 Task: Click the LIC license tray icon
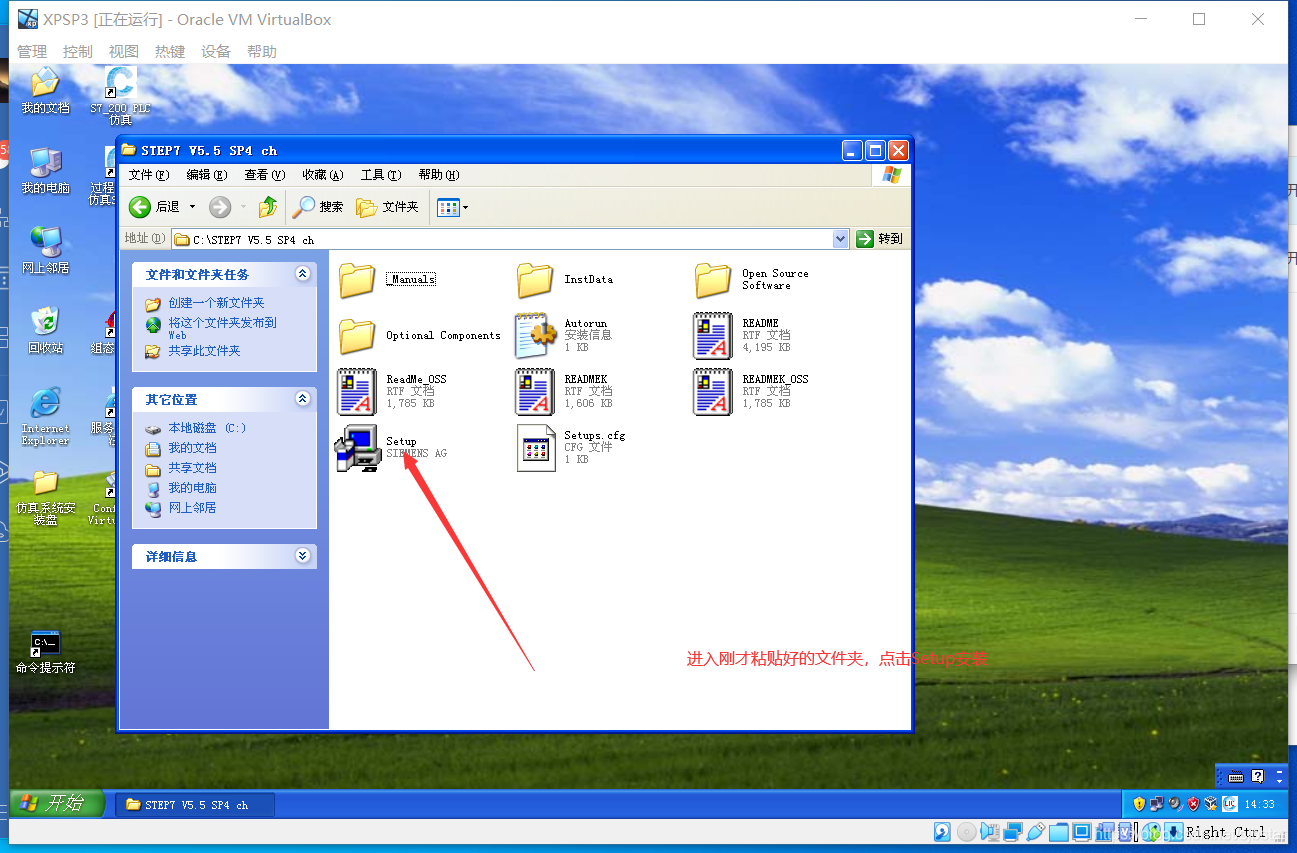click(1228, 804)
